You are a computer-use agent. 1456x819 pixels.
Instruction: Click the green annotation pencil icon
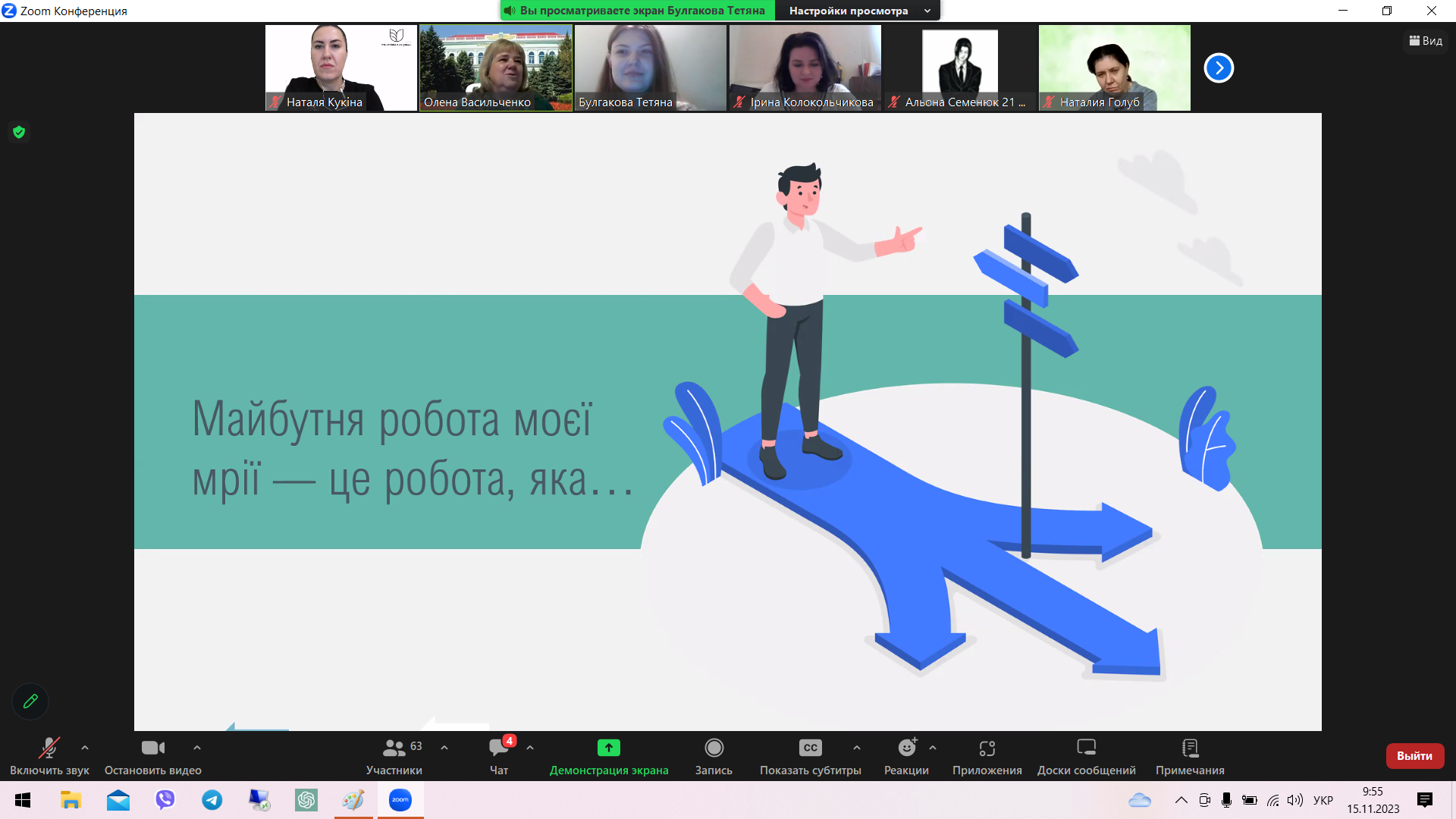[x=30, y=701]
